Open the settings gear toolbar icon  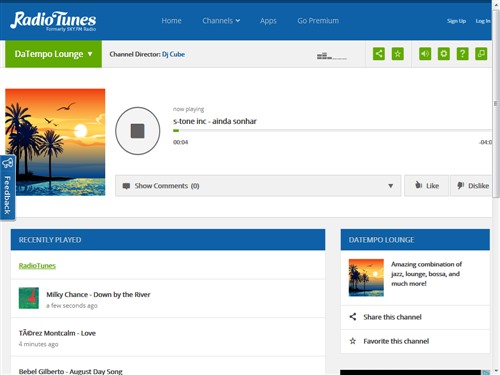(443, 54)
